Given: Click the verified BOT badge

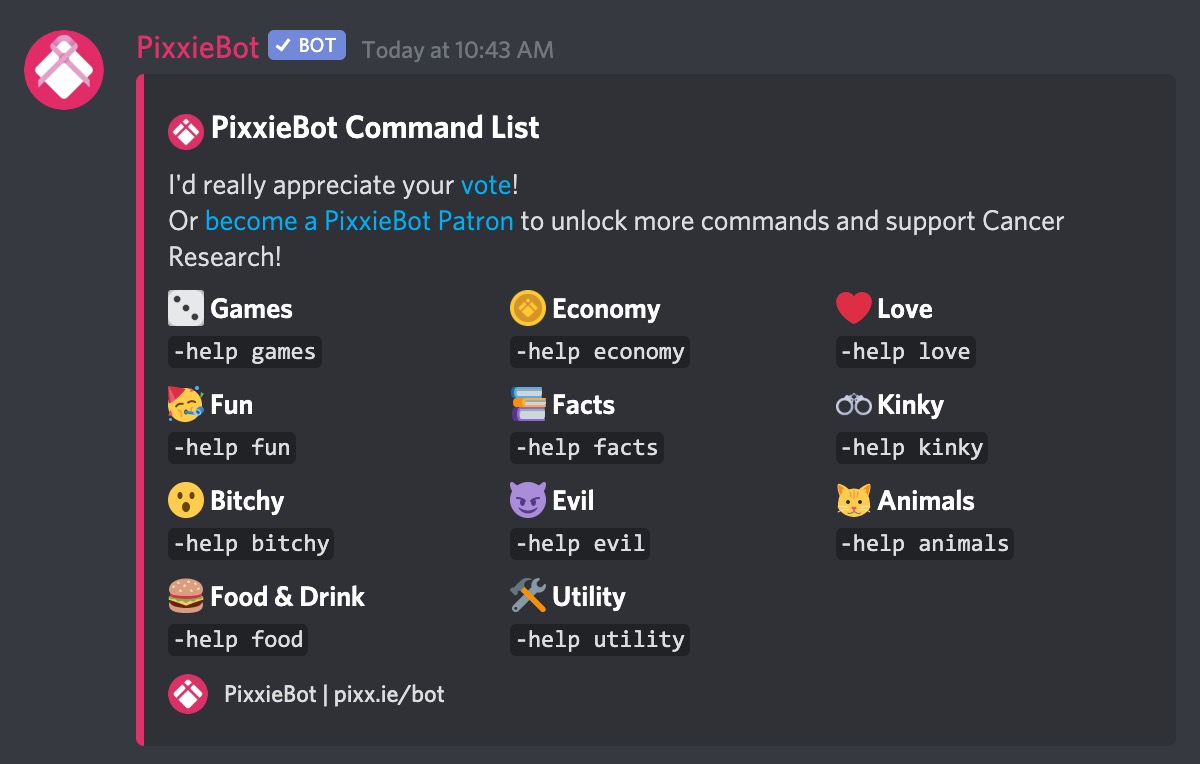Looking at the screenshot, I should pyautogui.click(x=307, y=45).
